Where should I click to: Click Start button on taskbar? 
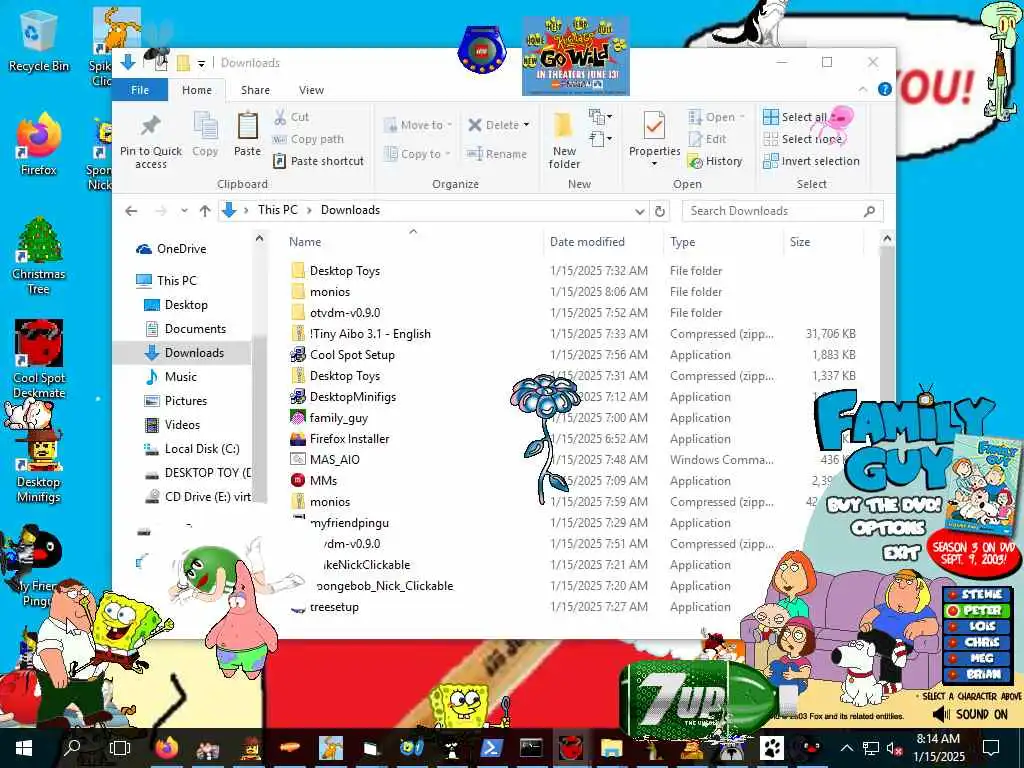pos(24,748)
